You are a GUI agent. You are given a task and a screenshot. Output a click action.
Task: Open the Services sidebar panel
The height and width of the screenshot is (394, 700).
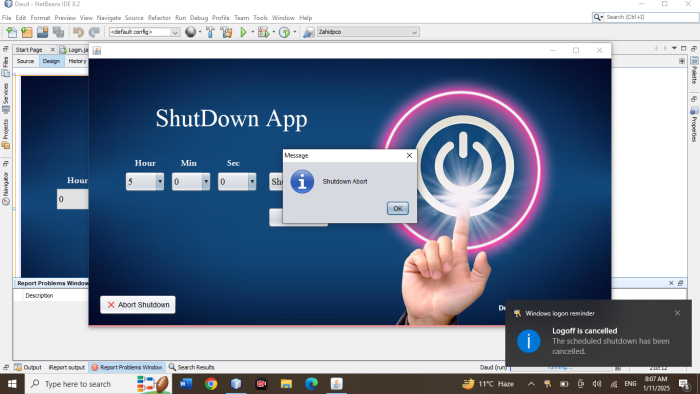click(5, 99)
